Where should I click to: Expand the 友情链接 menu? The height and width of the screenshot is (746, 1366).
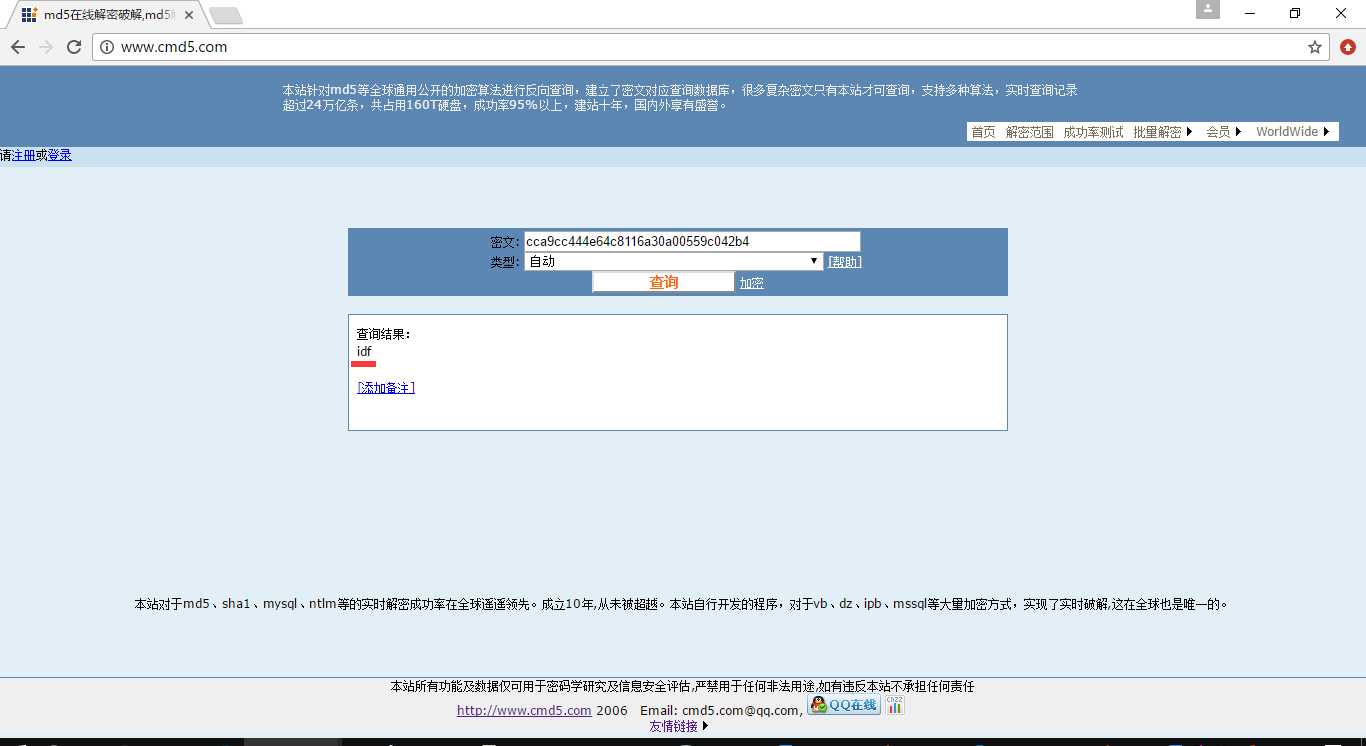(x=679, y=726)
